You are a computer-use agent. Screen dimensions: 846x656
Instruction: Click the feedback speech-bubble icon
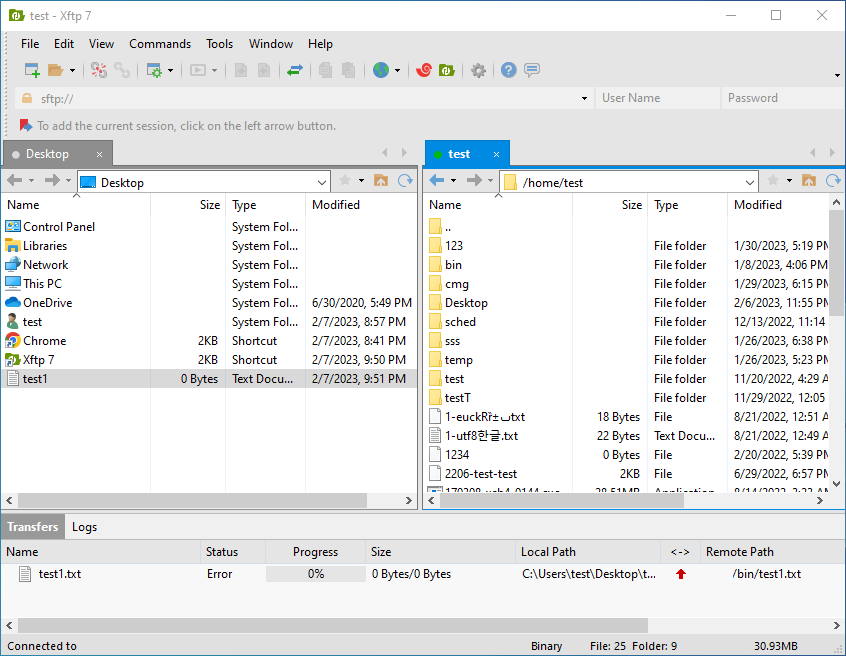pos(532,70)
